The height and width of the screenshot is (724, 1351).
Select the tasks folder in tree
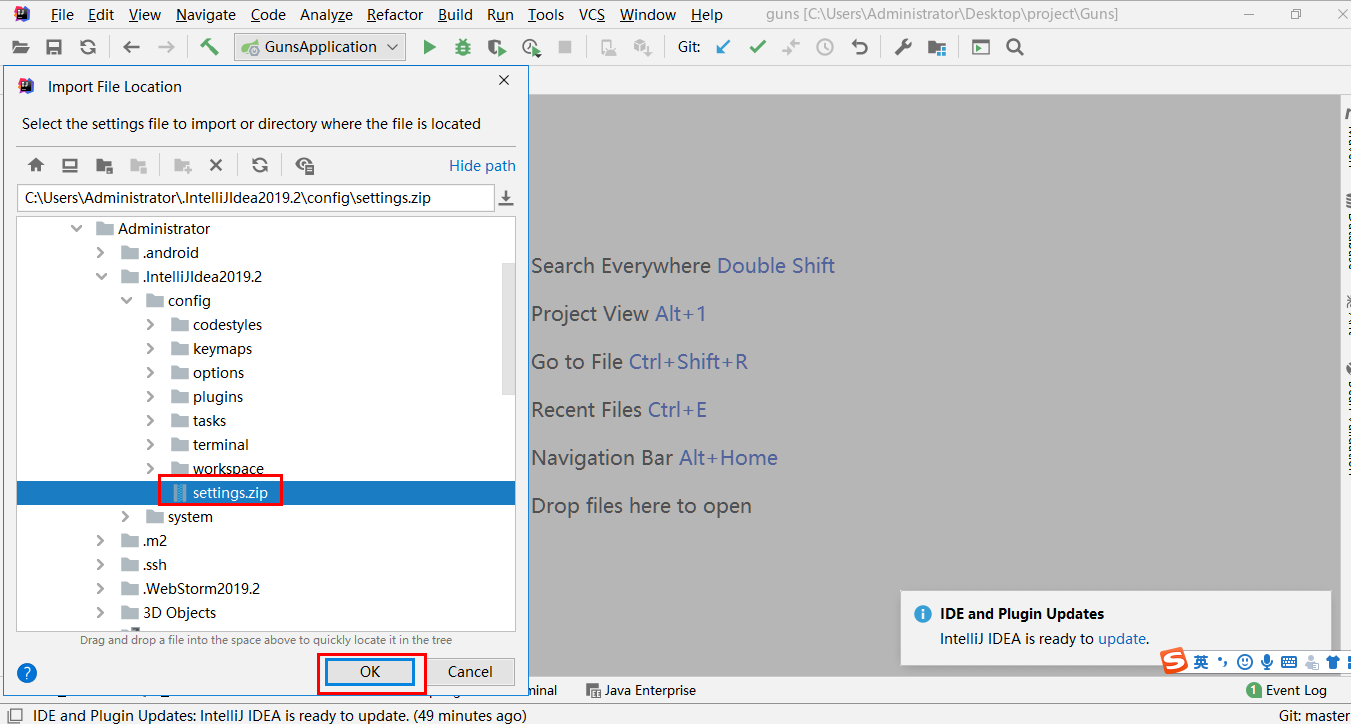point(209,421)
